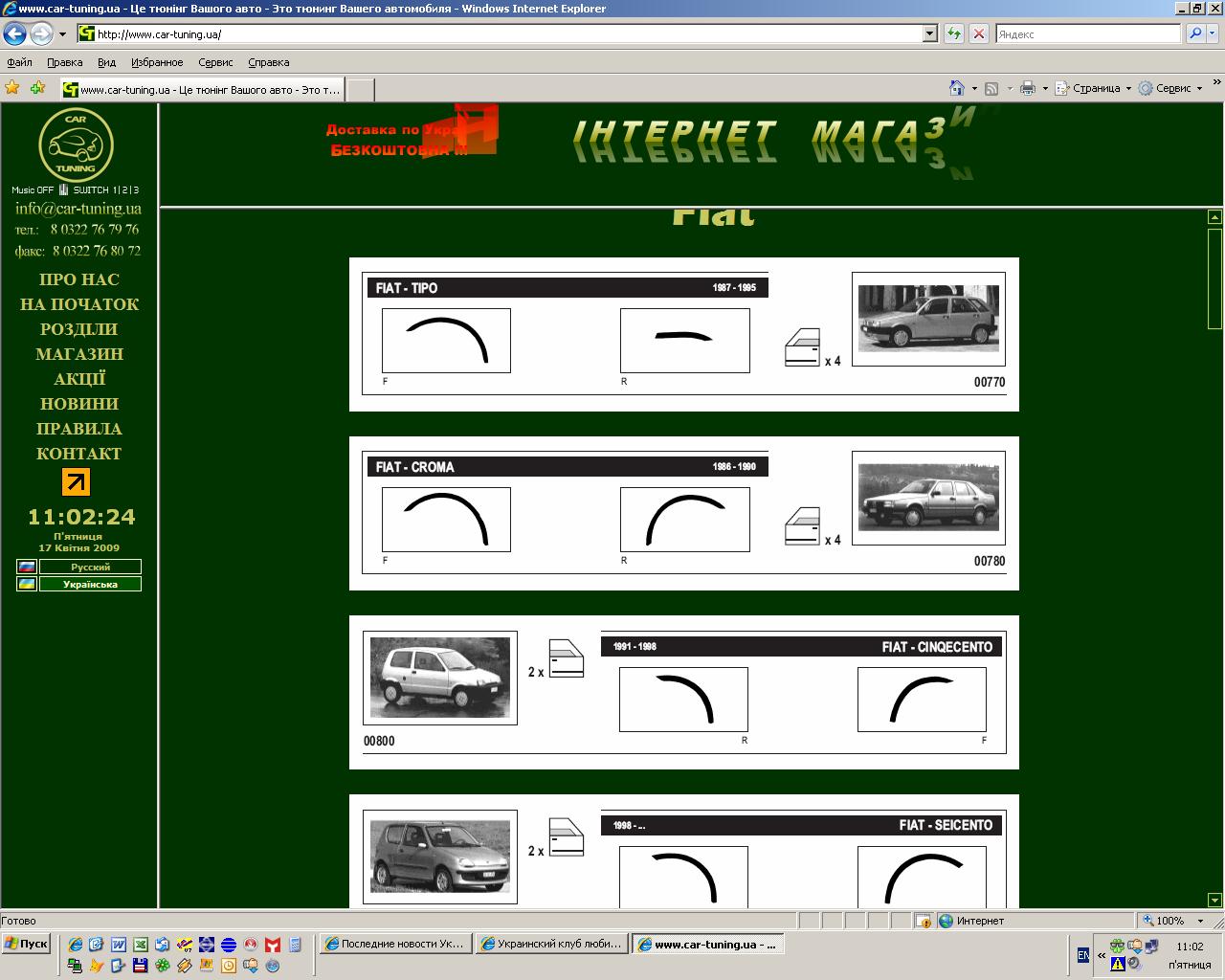The height and width of the screenshot is (980, 1225).
Task: Click the browser Back arrow button
Action: 14,34
